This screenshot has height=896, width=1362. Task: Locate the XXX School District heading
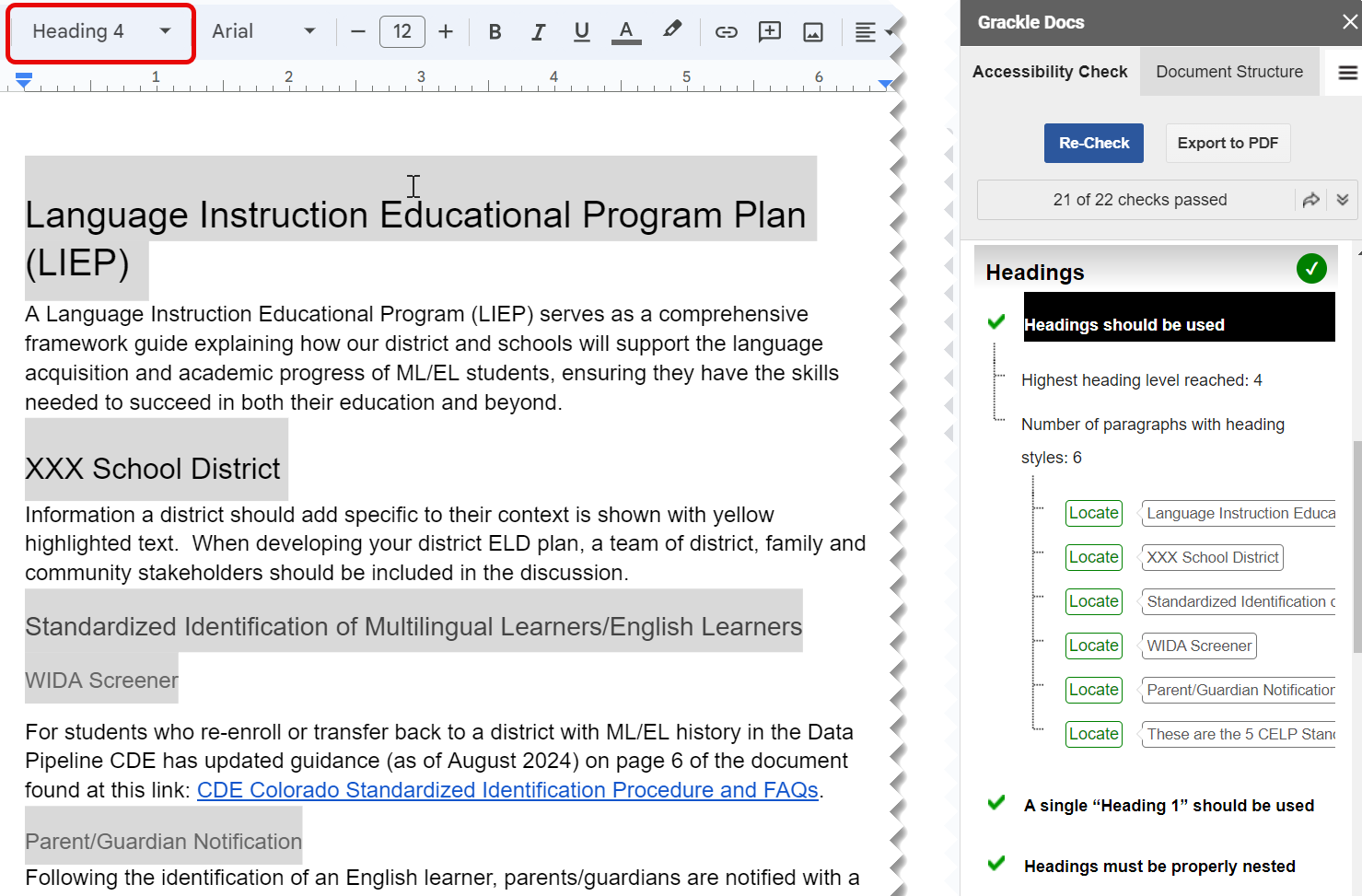click(1094, 557)
